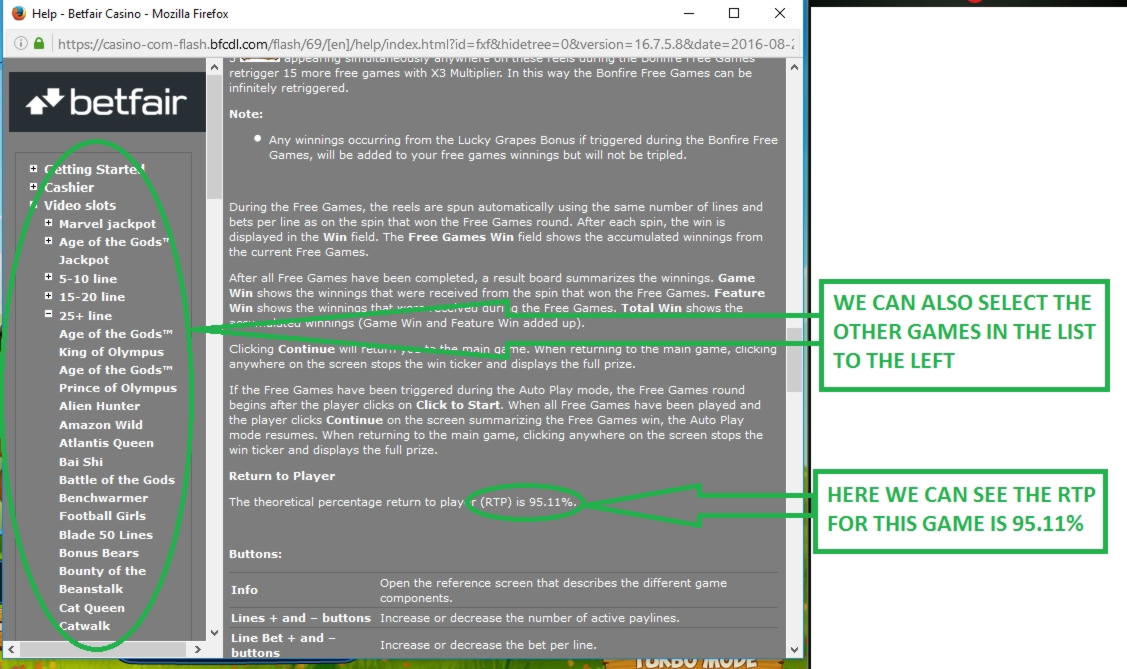This screenshot has width=1127, height=669.
Task: Click the Buttons: heading
Action: [x=255, y=554]
